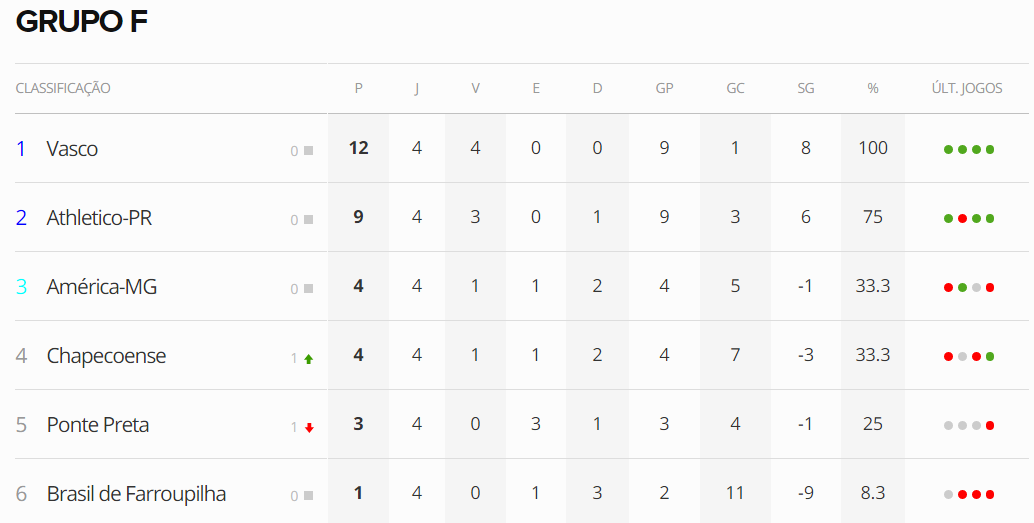Click Vasco's first green result dot
1034x523 pixels.
click(x=948, y=149)
